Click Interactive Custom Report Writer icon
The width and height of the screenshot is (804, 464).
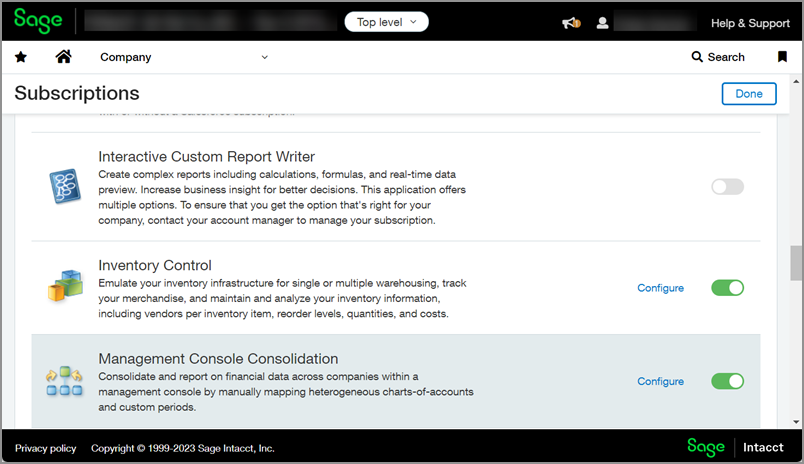(65, 186)
